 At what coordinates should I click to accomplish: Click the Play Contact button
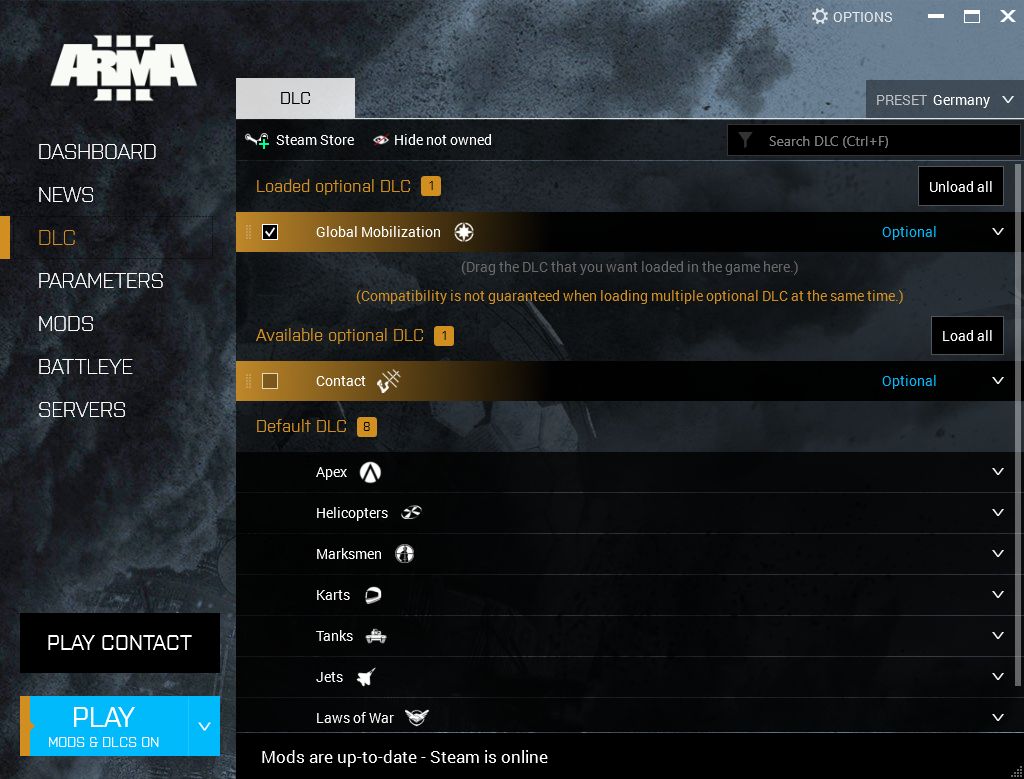pyautogui.click(x=120, y=643)
